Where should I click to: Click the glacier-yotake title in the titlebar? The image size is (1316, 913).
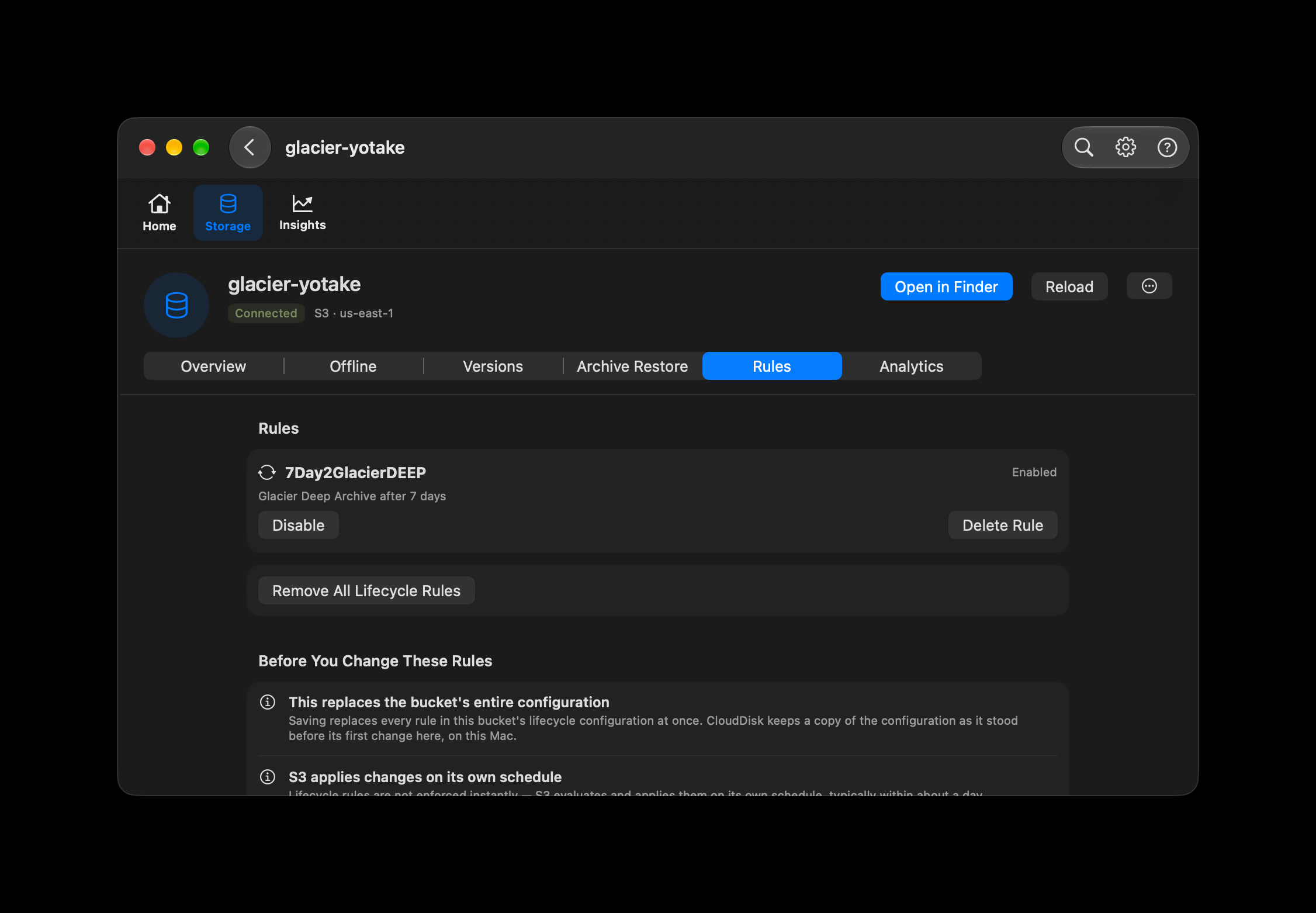pyautogui.click(x=345, y=147)
